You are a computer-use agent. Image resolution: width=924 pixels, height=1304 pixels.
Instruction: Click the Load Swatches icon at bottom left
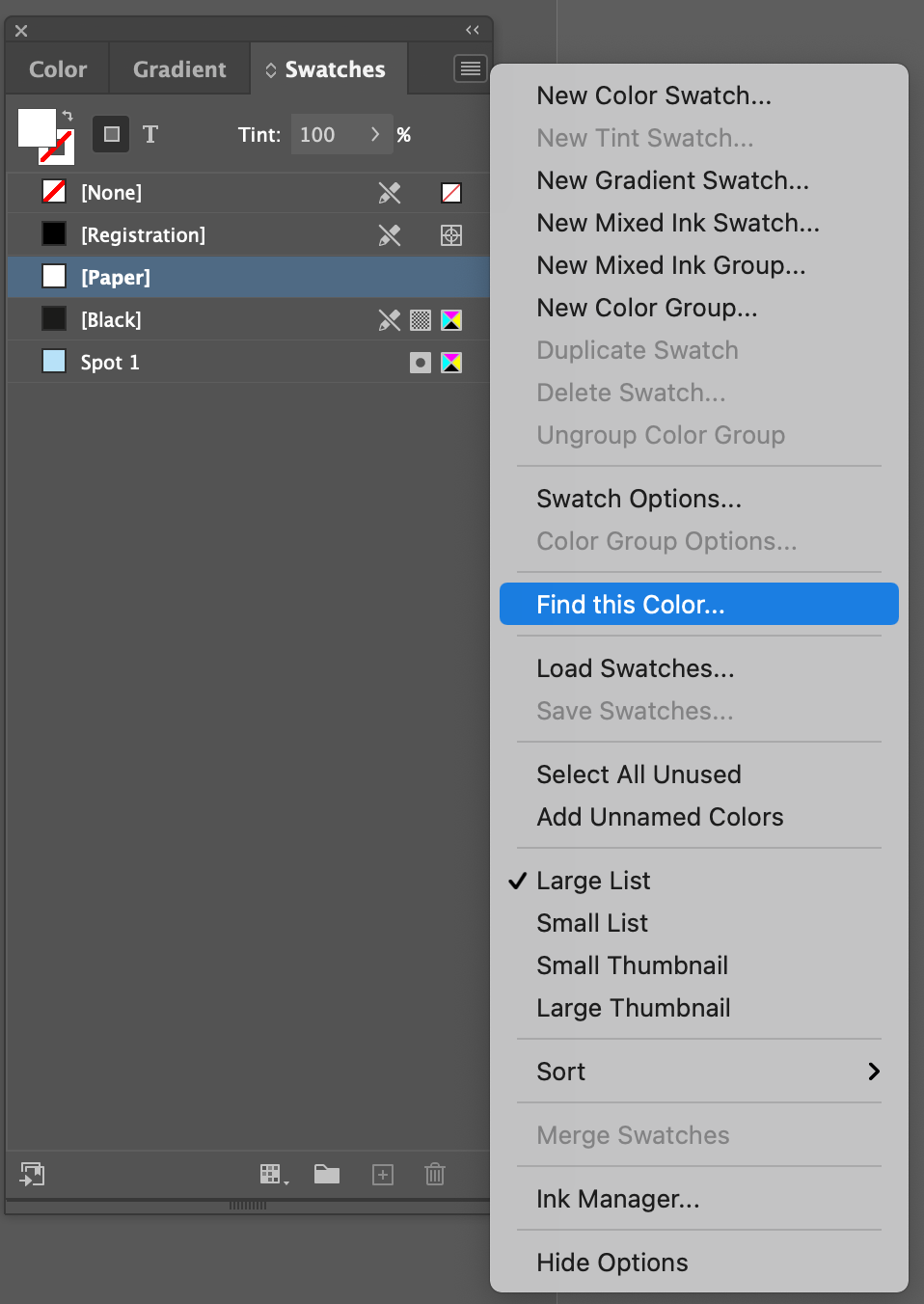(32, 1174)
